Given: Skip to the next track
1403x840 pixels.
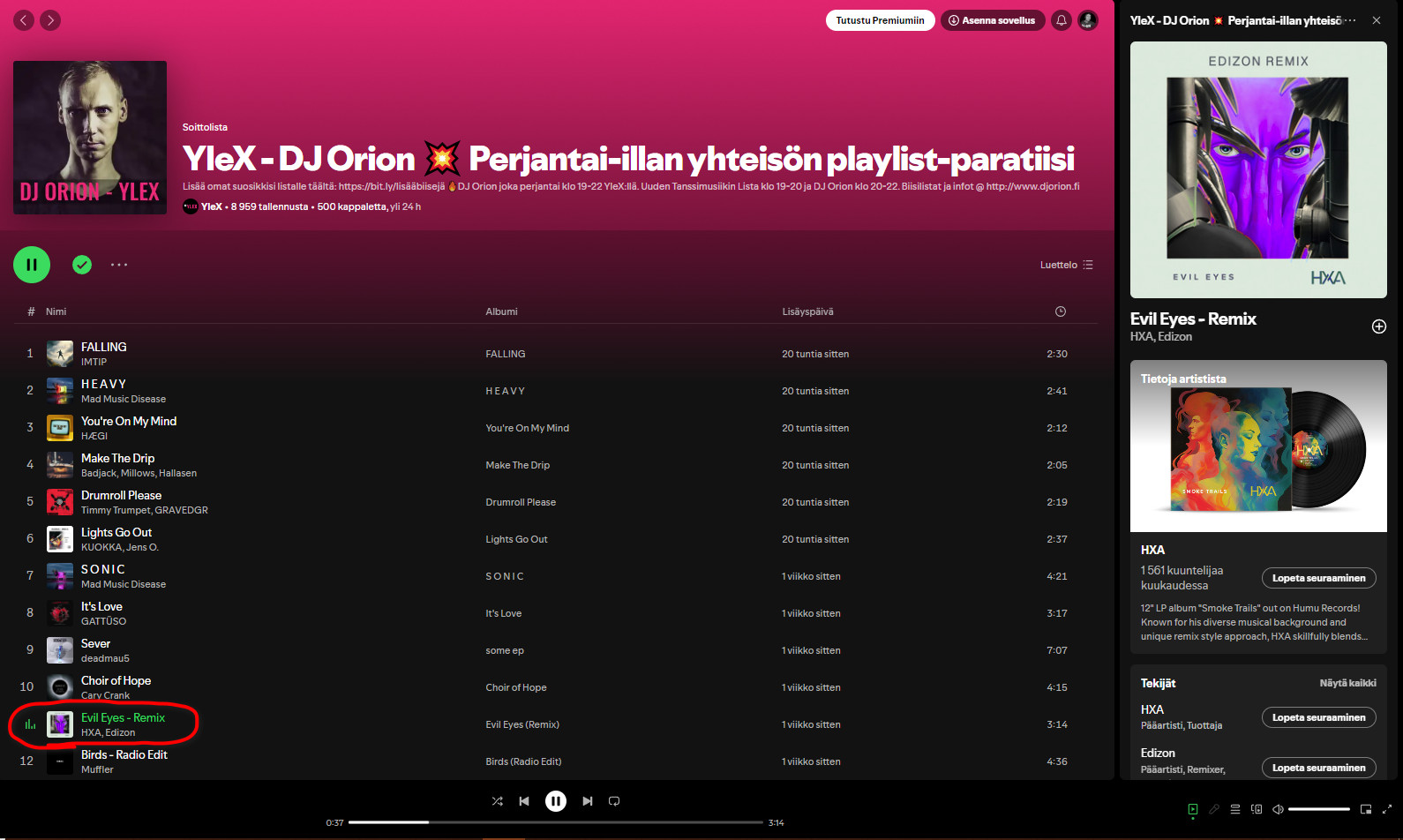Looking at the screenshot, I should tap(588, 801).
